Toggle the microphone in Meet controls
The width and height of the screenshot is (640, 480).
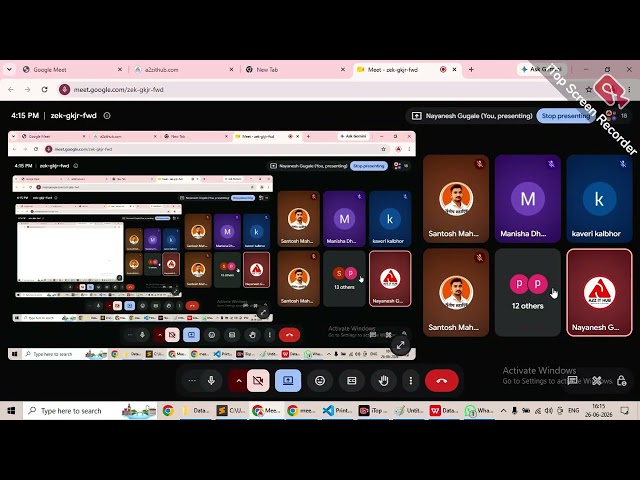[211, 380]
